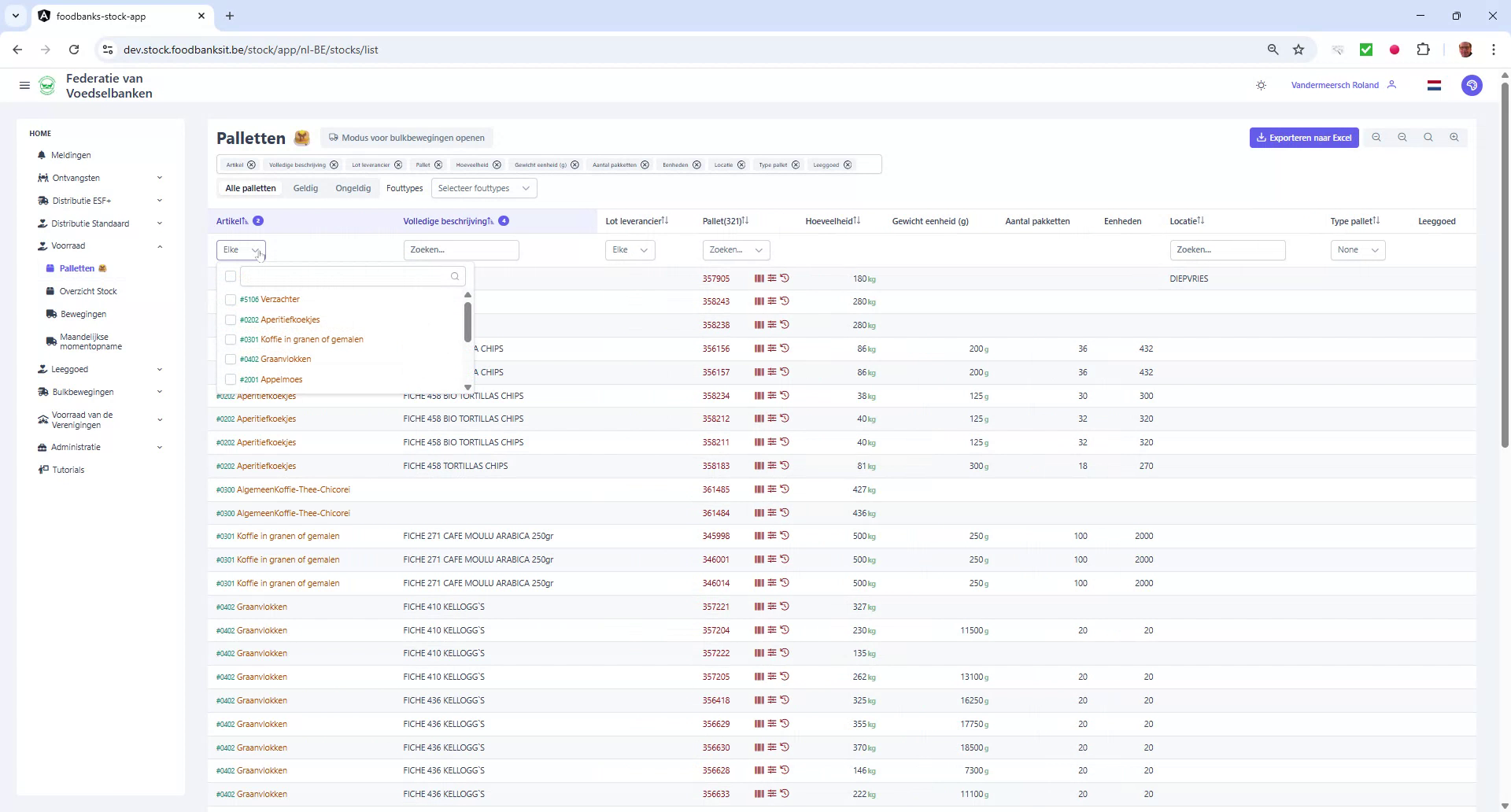
Task: Open the None dropdown under Type pallet
Action: tap(1358, 249)
